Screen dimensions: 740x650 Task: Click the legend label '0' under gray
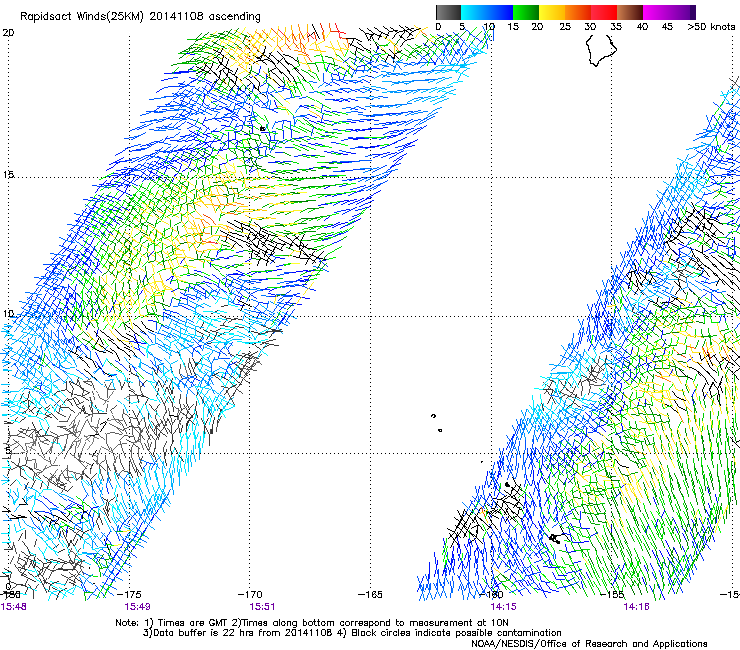(438, 27)
